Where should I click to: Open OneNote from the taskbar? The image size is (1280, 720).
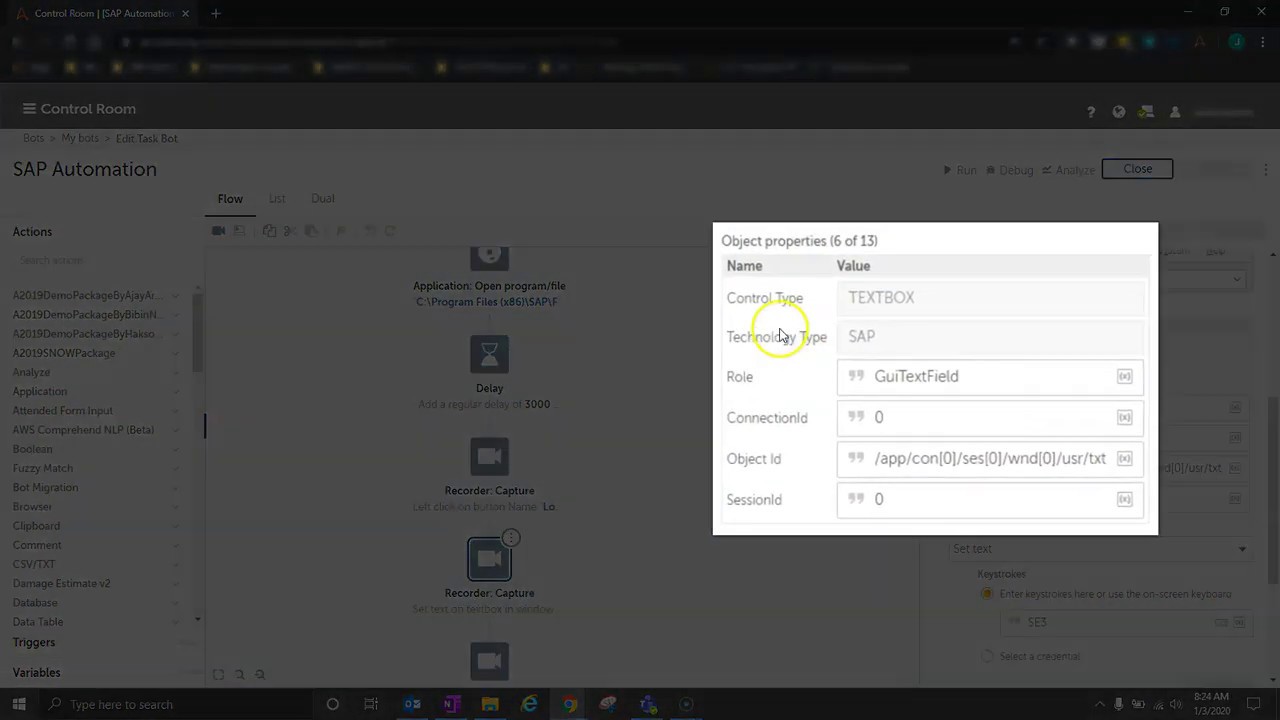tap(451, 704)
